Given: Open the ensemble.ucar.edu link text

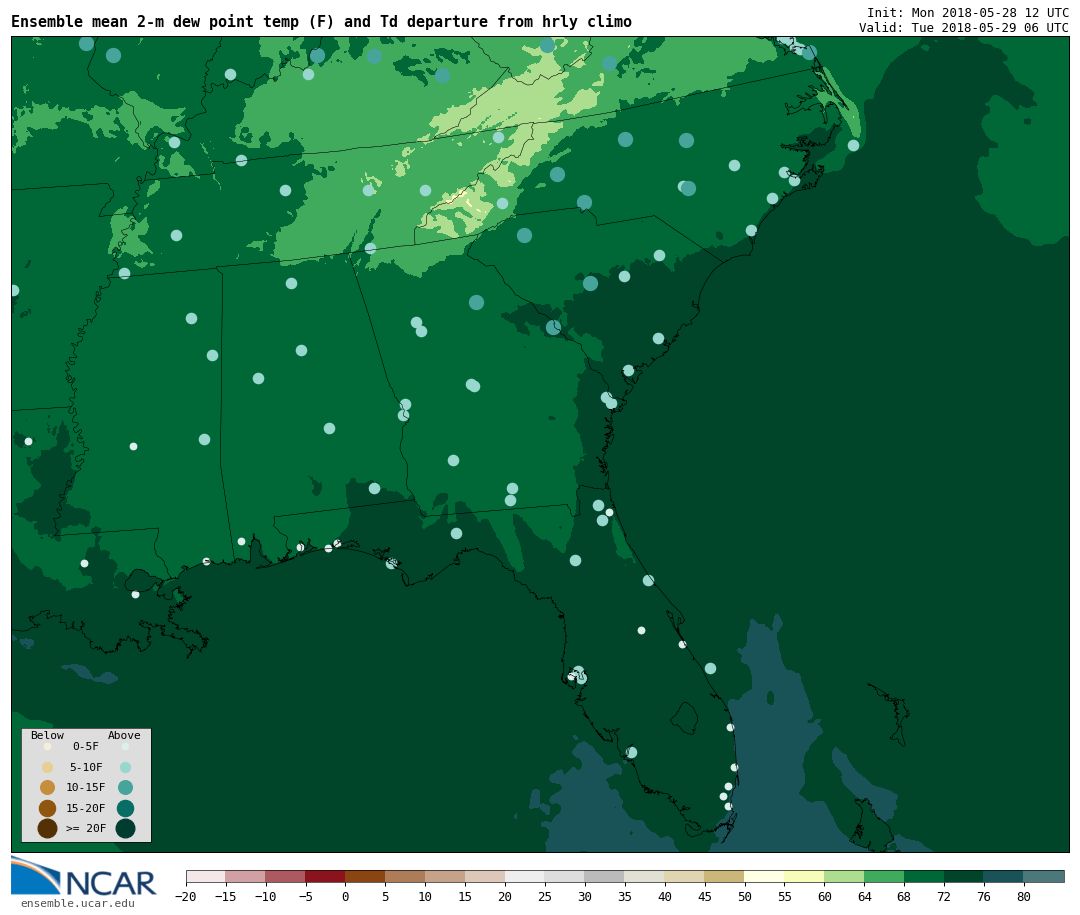Looking at the screenshot, I should pos(78,903).
